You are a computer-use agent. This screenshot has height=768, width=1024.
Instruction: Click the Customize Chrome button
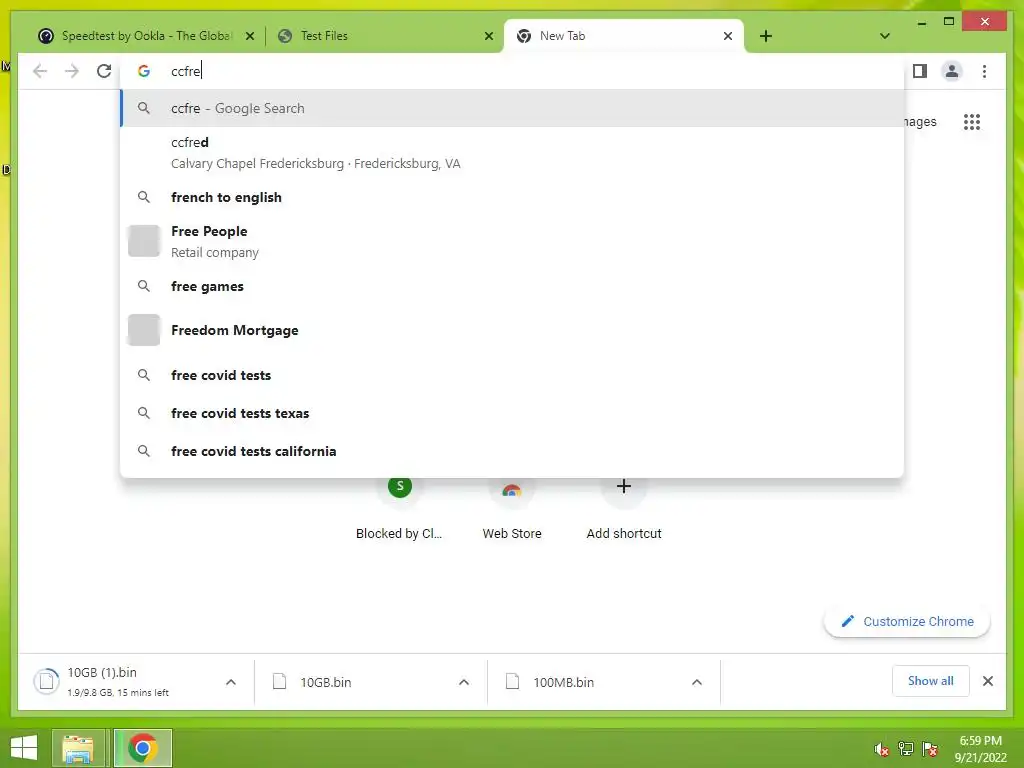pyautogui.click(x=907, y=621)
